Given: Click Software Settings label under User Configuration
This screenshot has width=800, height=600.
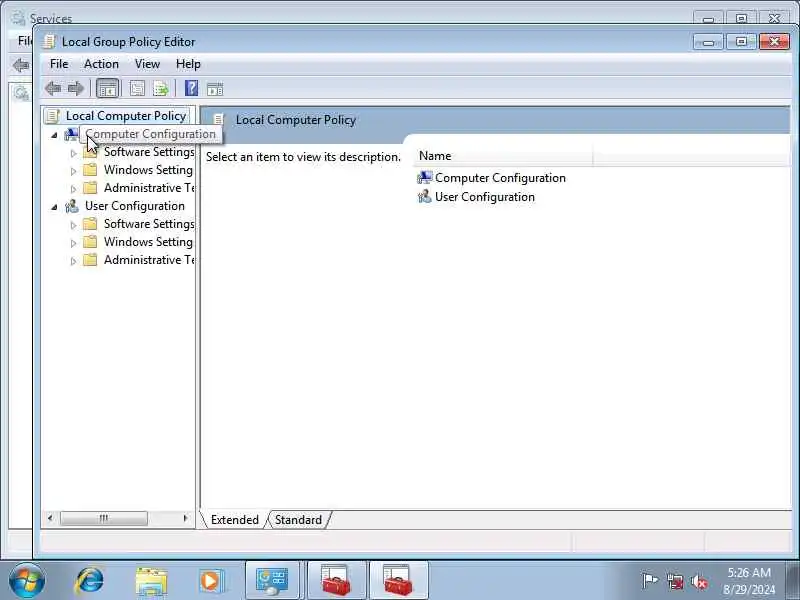Looking at the screenshot, I should point(149,223).
